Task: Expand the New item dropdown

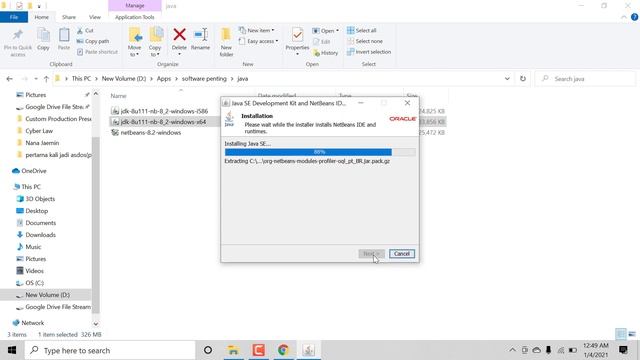Action: 257,30
